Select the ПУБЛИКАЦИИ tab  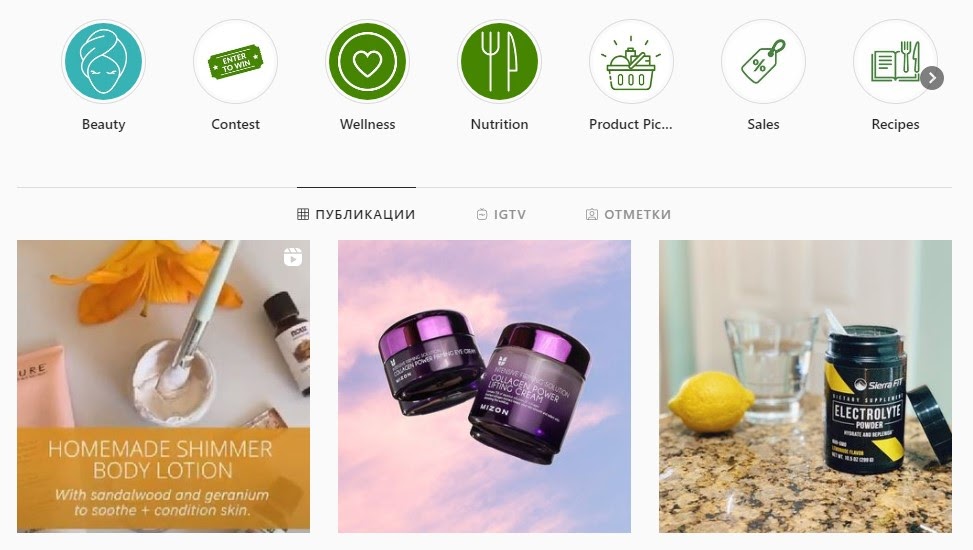(x=356, y=214)
